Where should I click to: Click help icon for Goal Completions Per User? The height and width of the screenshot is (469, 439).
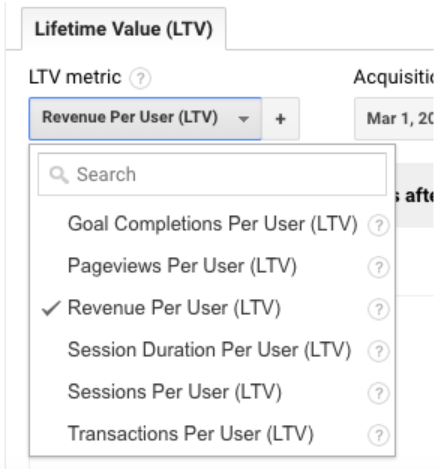pos(378,225)
